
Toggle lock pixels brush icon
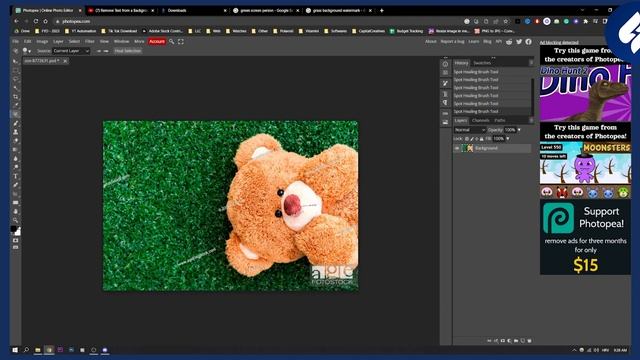472,139
